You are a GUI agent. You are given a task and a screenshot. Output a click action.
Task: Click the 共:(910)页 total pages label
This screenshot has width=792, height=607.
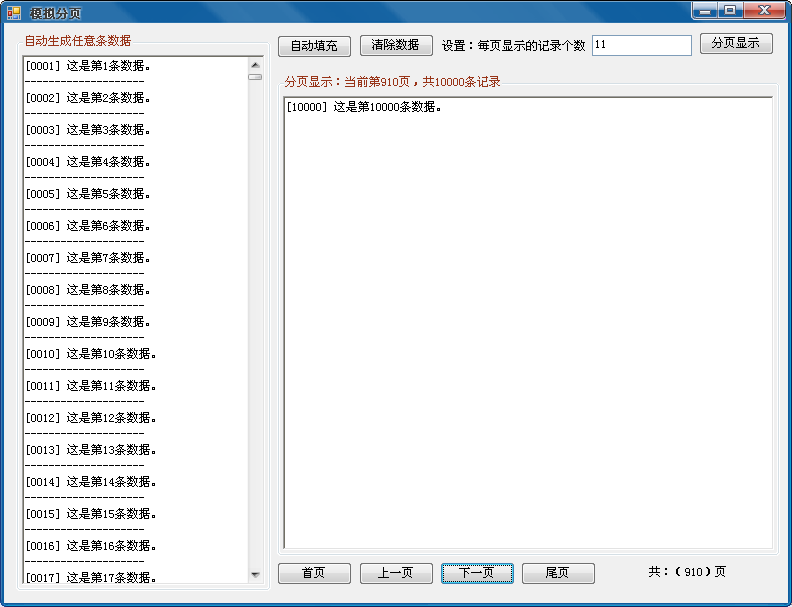point(687,572)
